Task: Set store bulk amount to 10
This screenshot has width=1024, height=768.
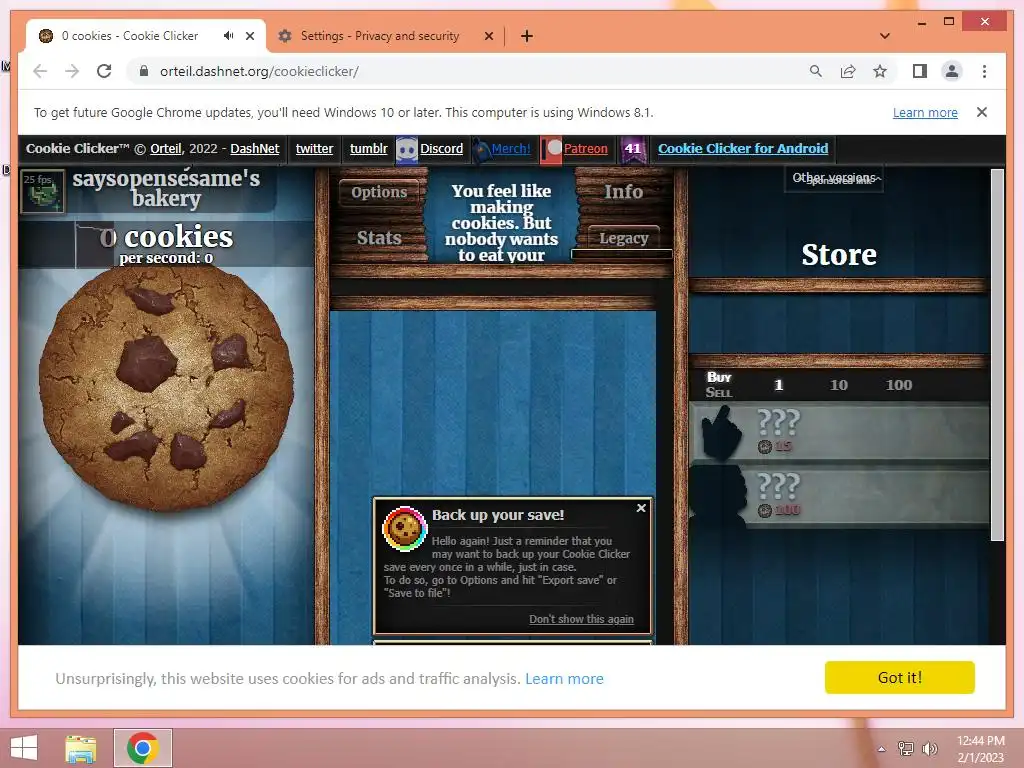Action: tap(839, 385)
